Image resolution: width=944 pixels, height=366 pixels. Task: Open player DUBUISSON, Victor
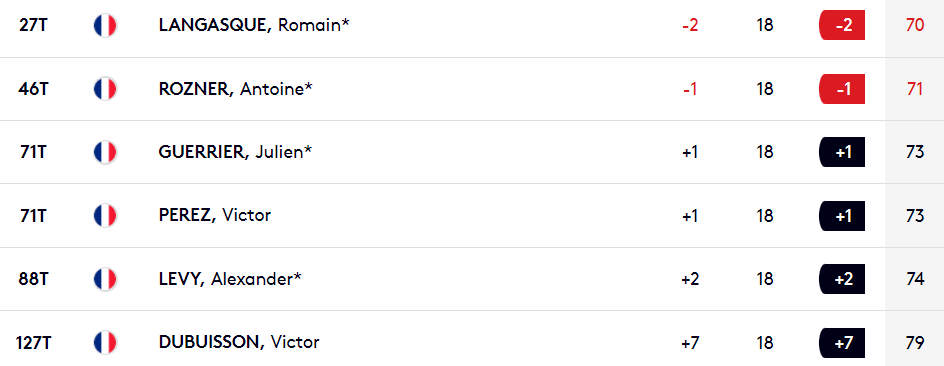[x=239, y=343]
